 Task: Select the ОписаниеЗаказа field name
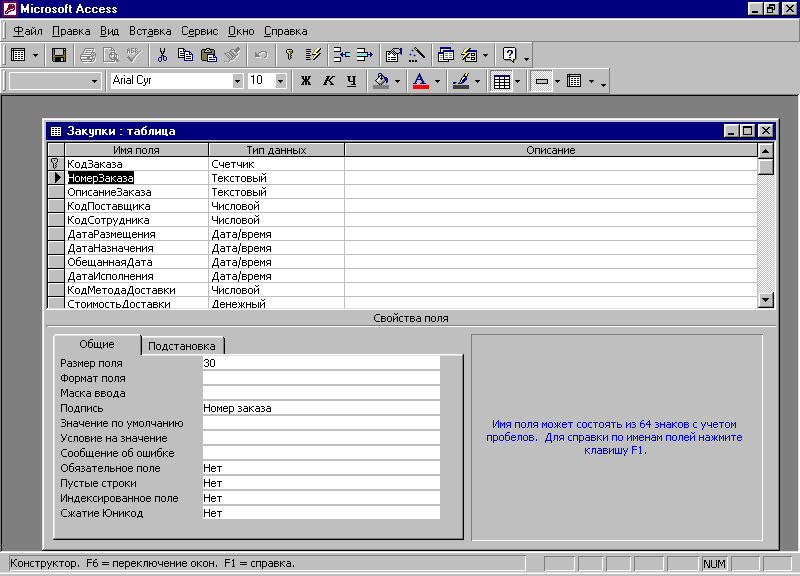point(109,192)
